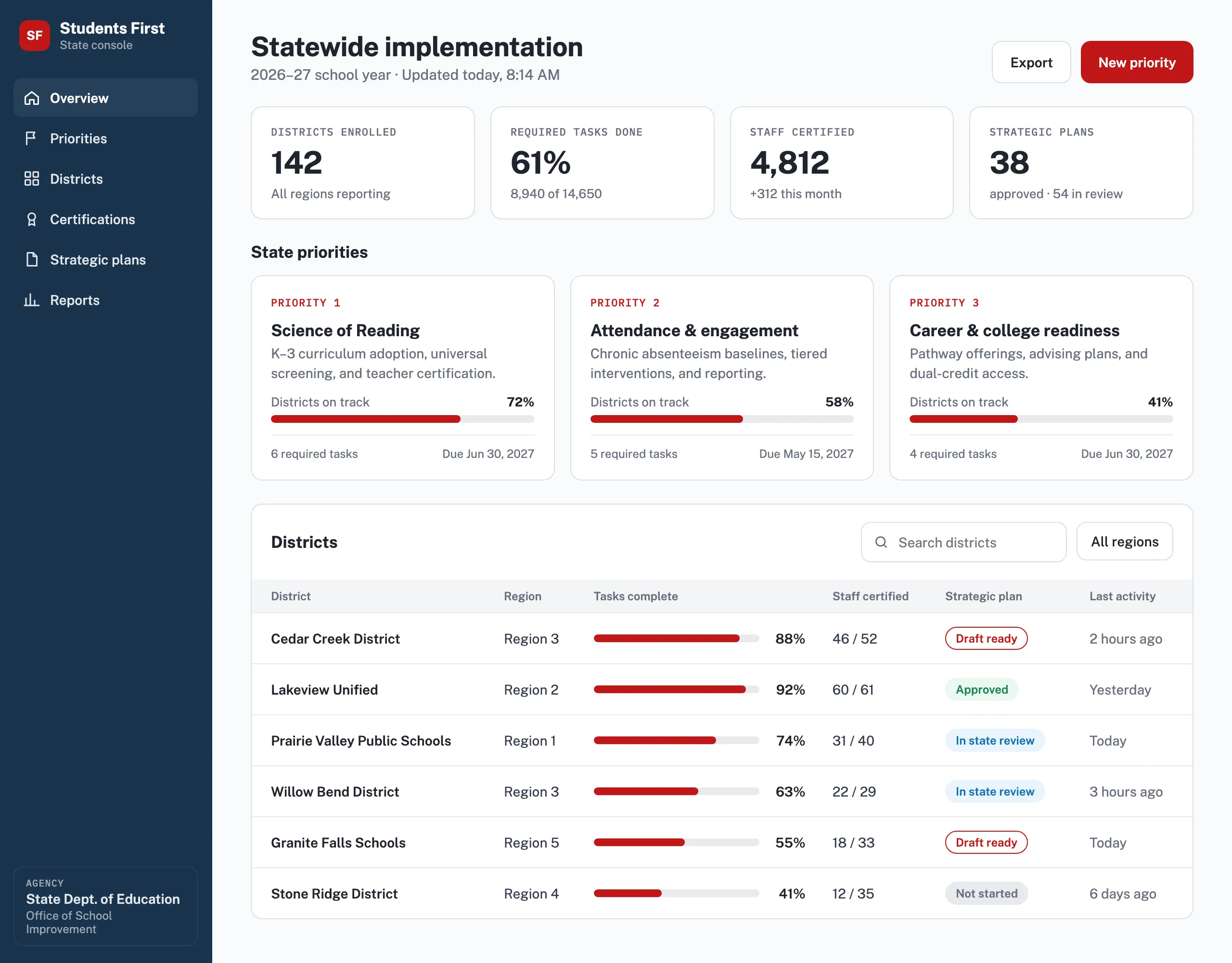The image size is (1232, 963).
Task: Click the Staff certified column header
Action: tap(871, 596)
